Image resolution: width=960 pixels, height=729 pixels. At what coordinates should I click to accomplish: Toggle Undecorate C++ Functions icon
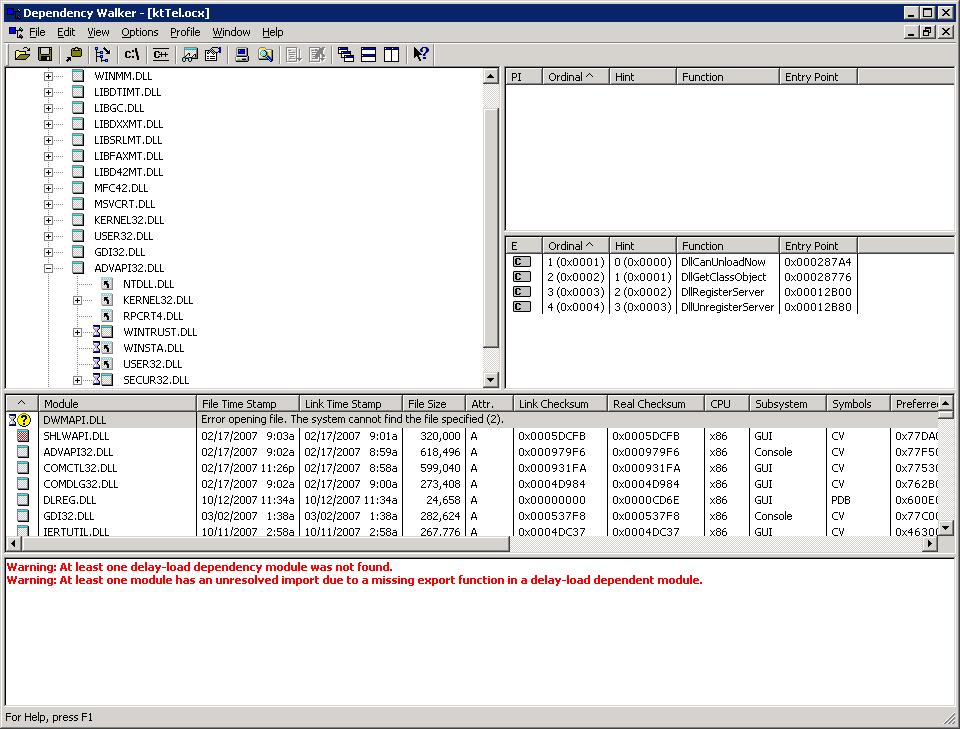[160, 54]
